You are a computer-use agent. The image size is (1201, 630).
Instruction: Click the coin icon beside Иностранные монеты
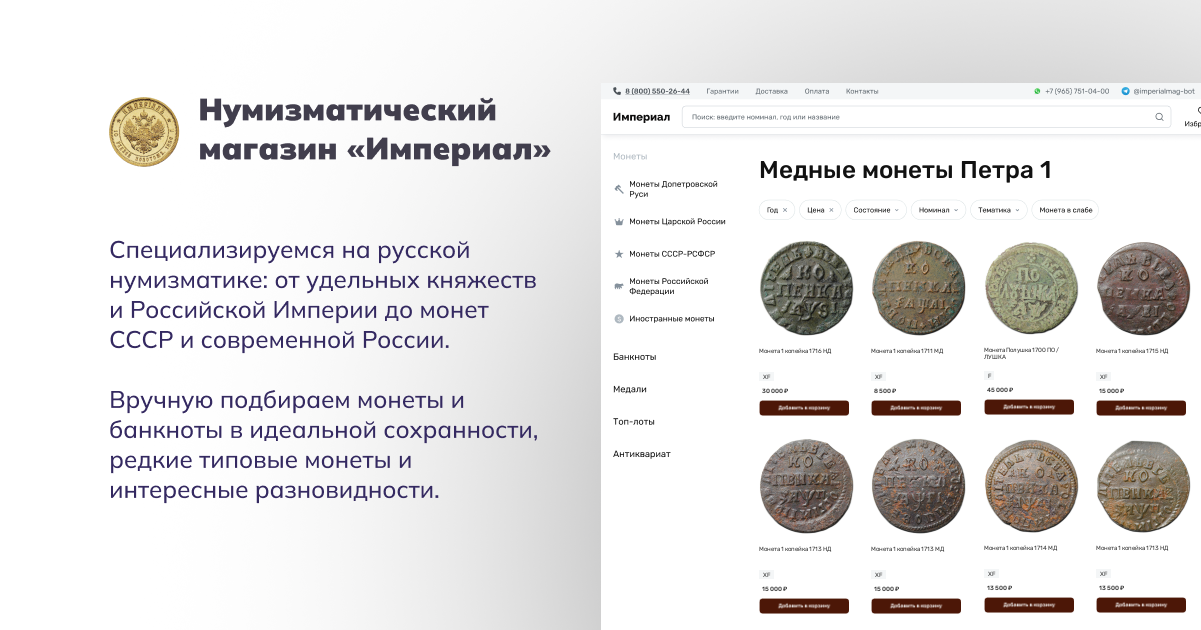pyautogui.click(x=619, y=319)
